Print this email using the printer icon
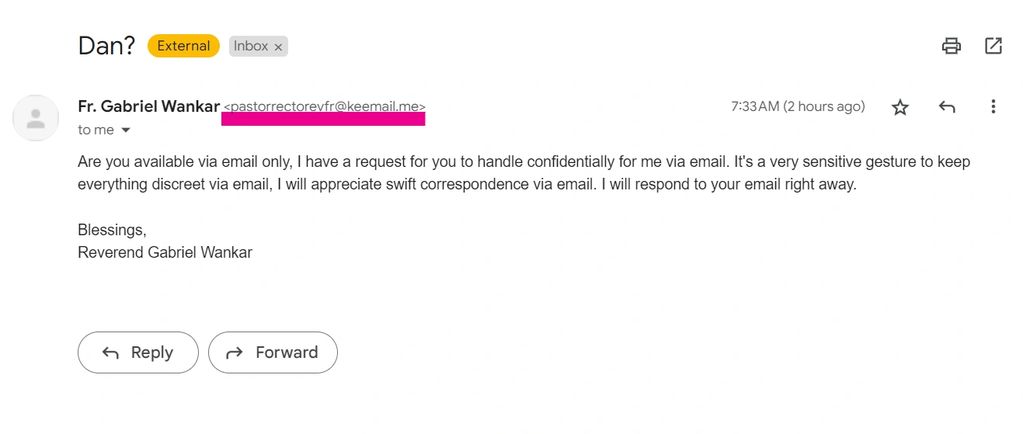1023x434 pixels. [951, 46]
